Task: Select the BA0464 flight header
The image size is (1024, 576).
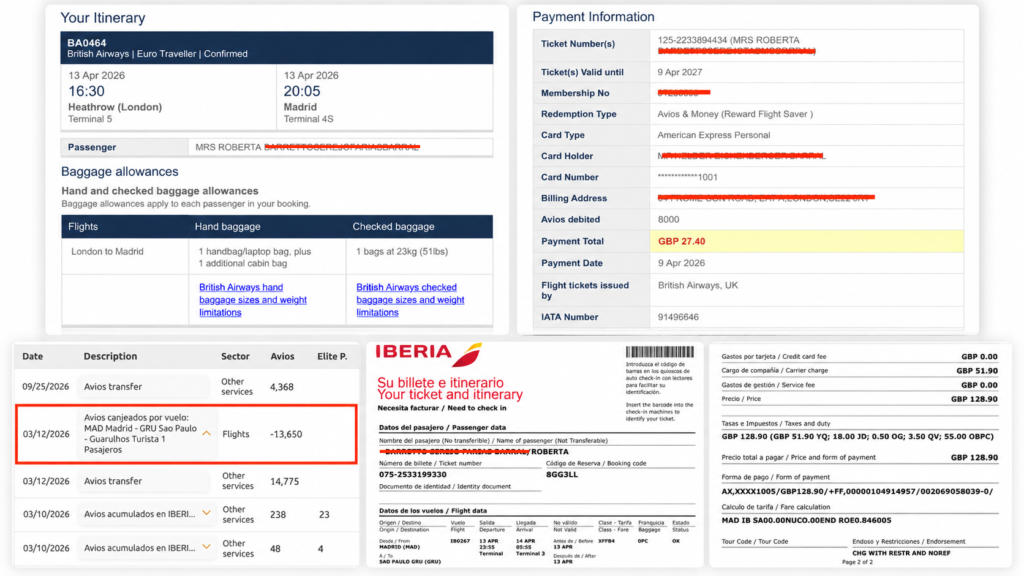Action: pyautogui.click(x=277, y=48)
